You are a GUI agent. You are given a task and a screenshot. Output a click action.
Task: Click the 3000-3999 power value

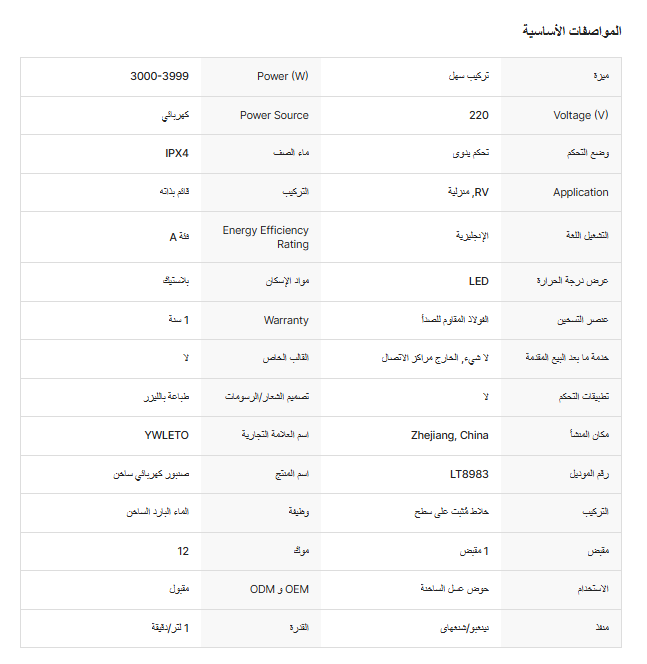coord(160,76)
